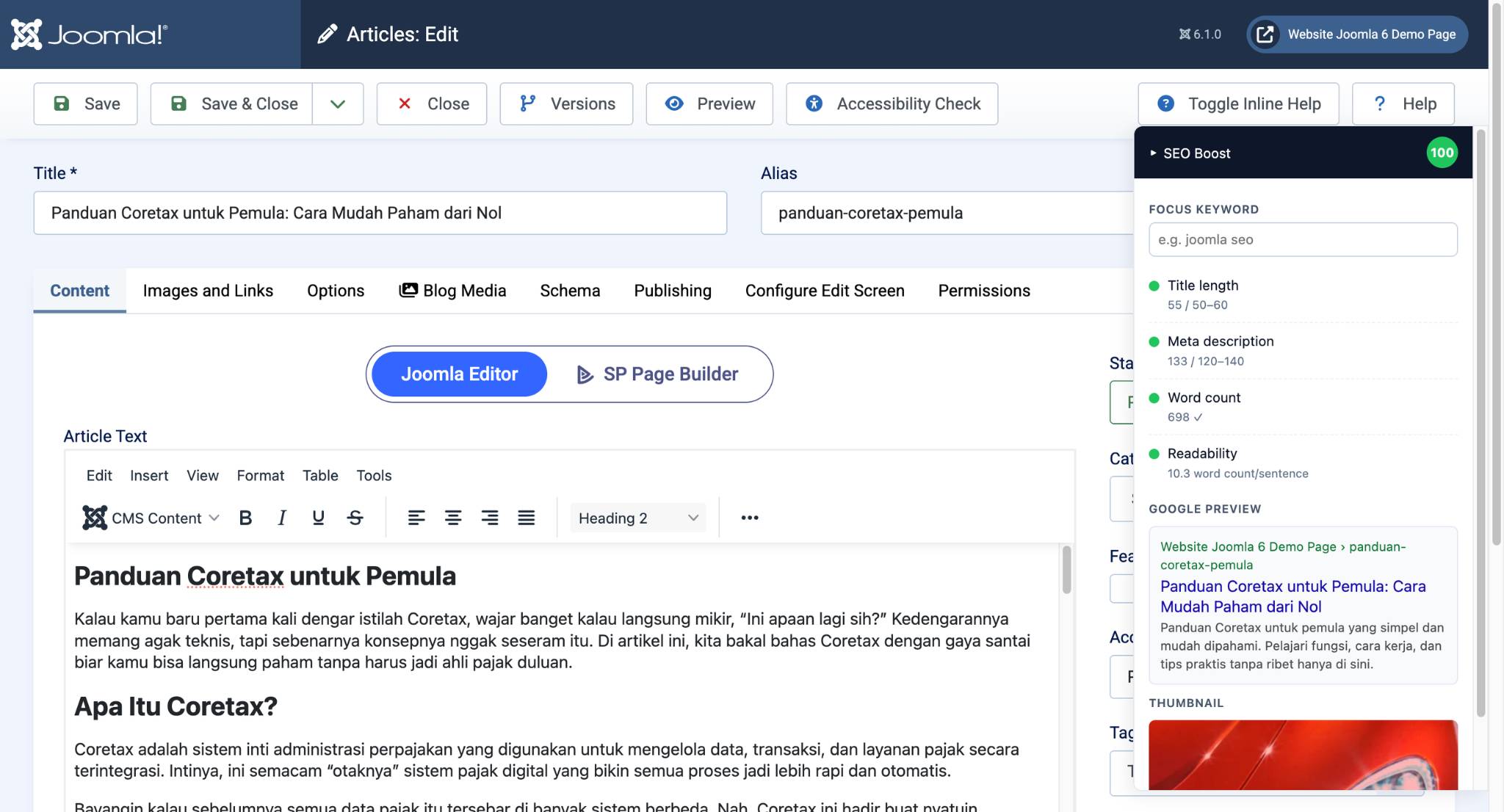
Task: Click the Apa Itu Coretax? heading
Action: (x=176, y=706)
